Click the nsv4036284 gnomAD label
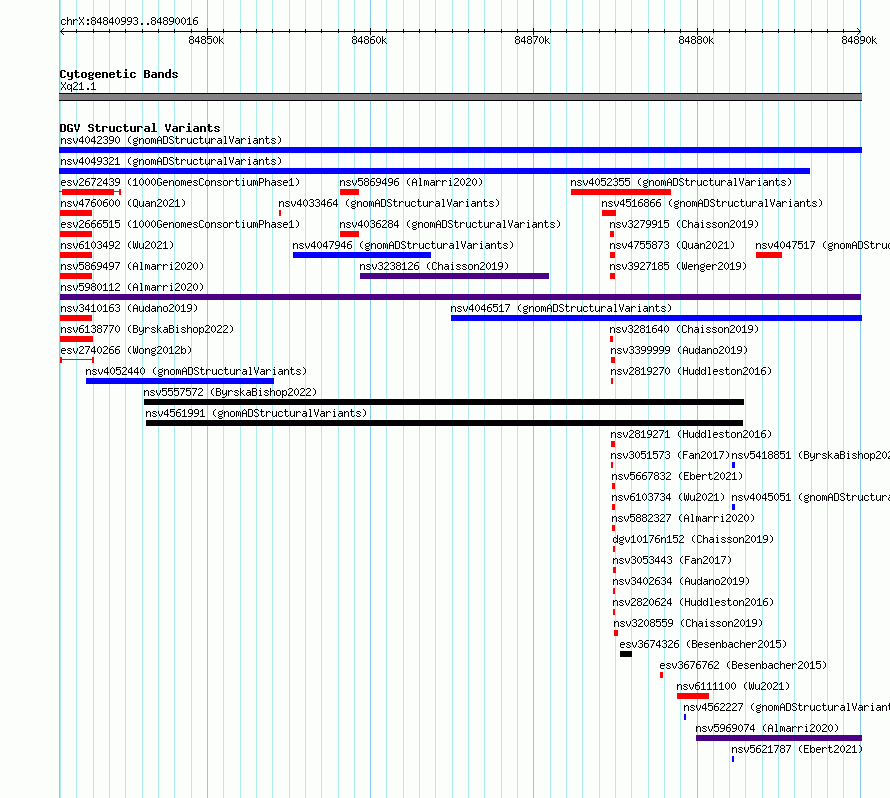This screenshot has width=890, height=798. 450,224
